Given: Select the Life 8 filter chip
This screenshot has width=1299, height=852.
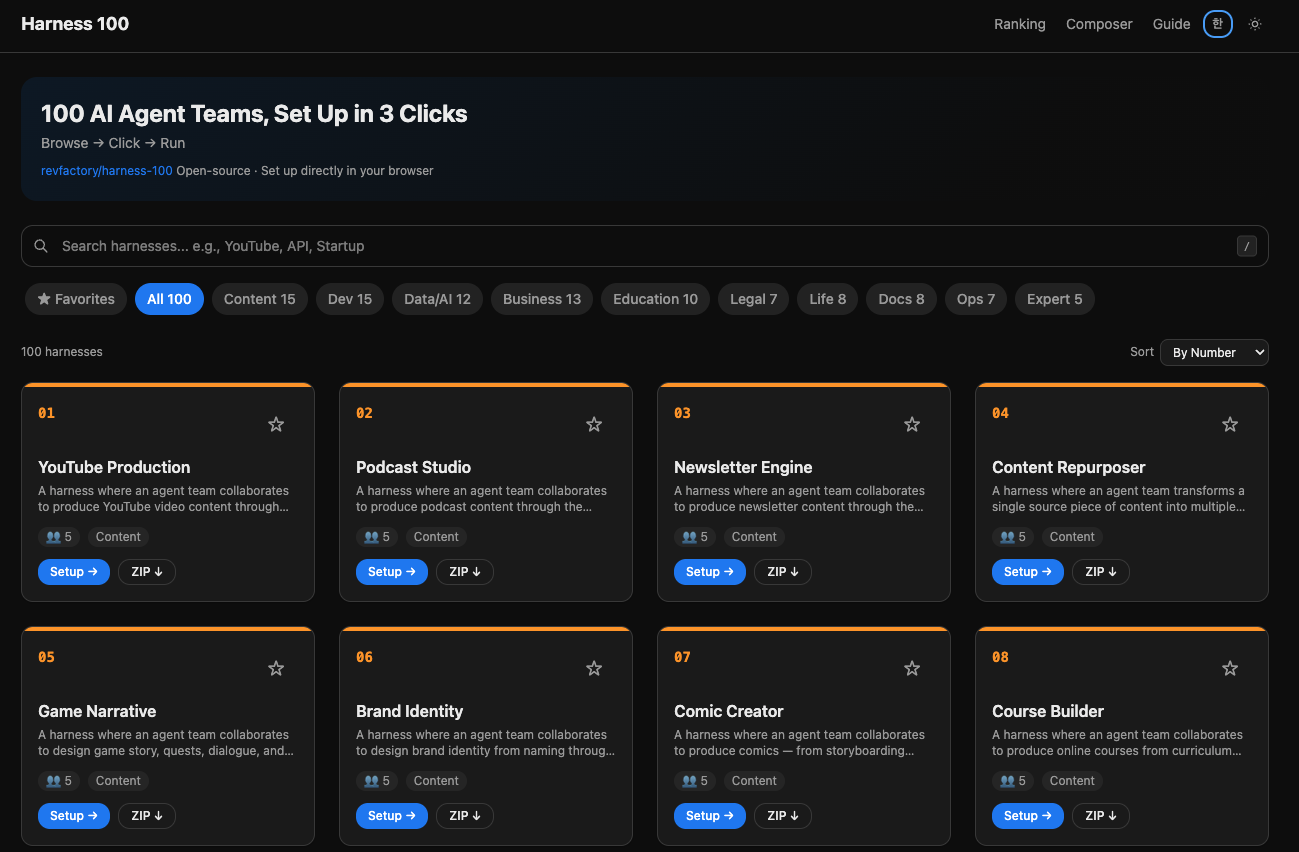Looking at the screenshot, I should click(828, 299).
